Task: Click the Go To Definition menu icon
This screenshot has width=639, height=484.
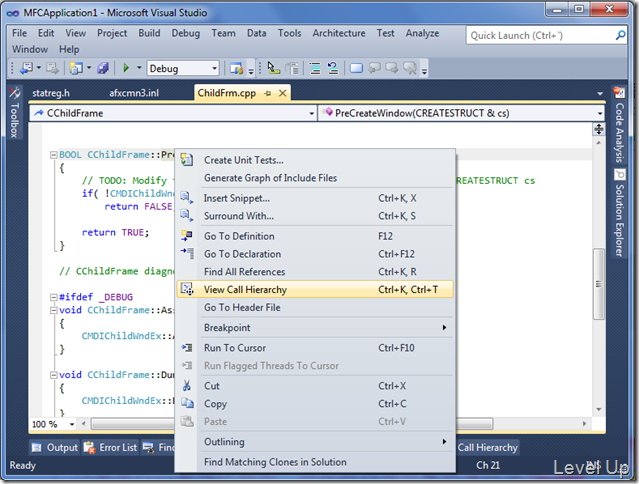Action: [x=187, y=236]
